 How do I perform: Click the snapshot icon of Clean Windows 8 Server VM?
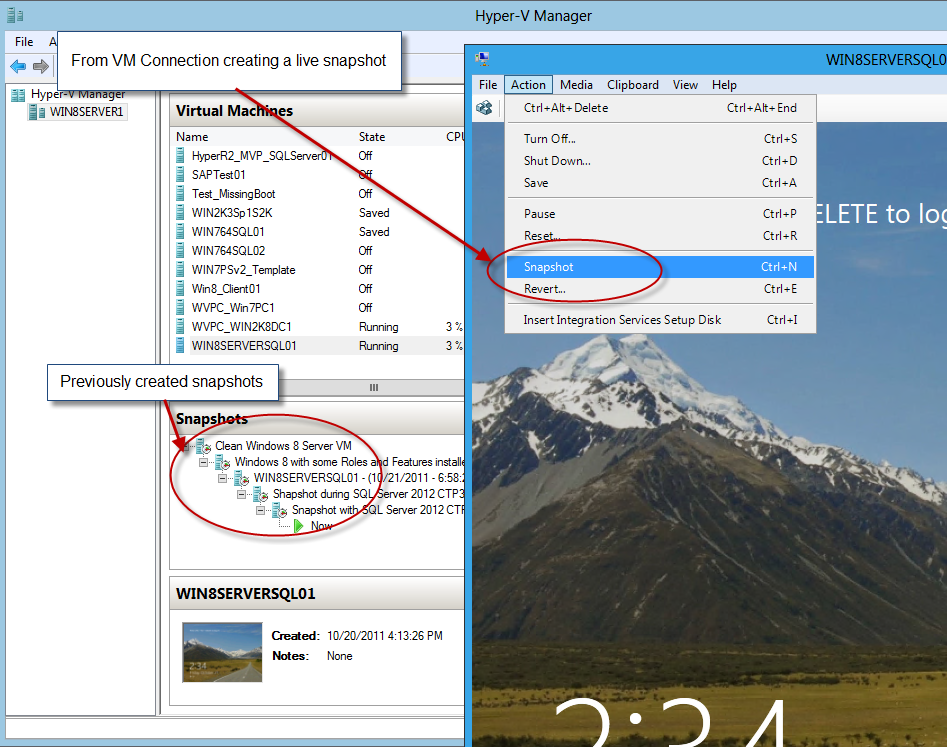(204, 446)
